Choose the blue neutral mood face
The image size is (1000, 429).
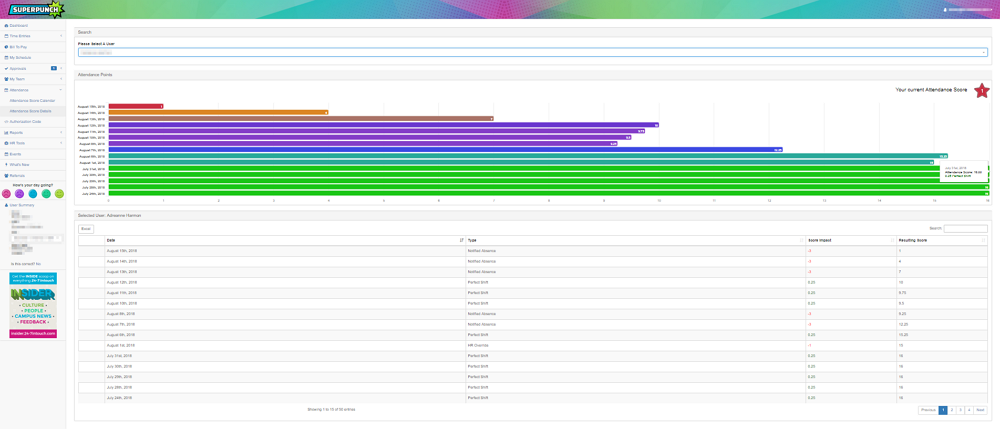[x=33, y=194]
